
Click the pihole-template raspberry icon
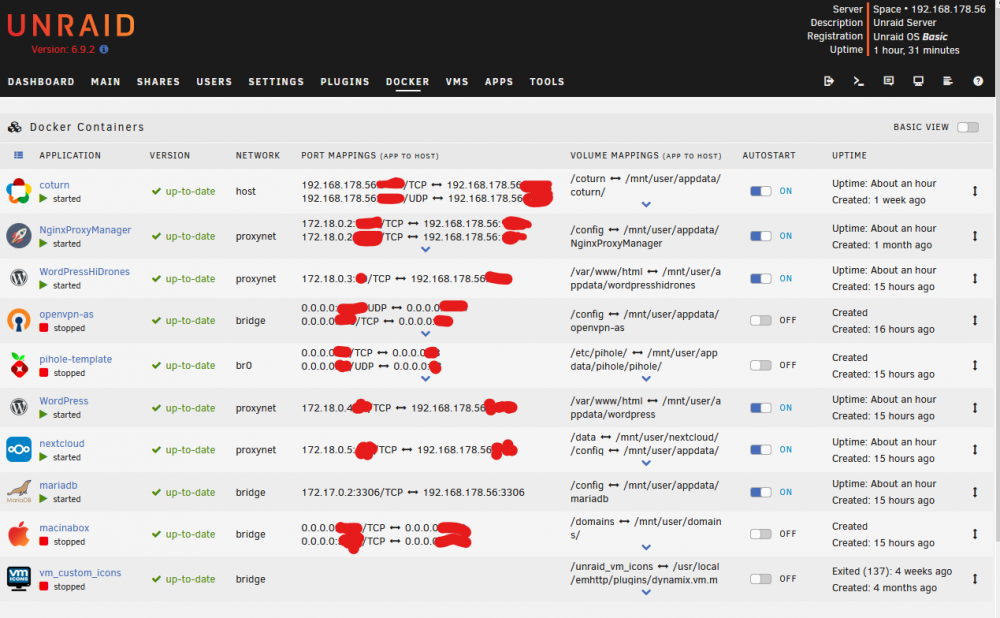pos(19,365)
